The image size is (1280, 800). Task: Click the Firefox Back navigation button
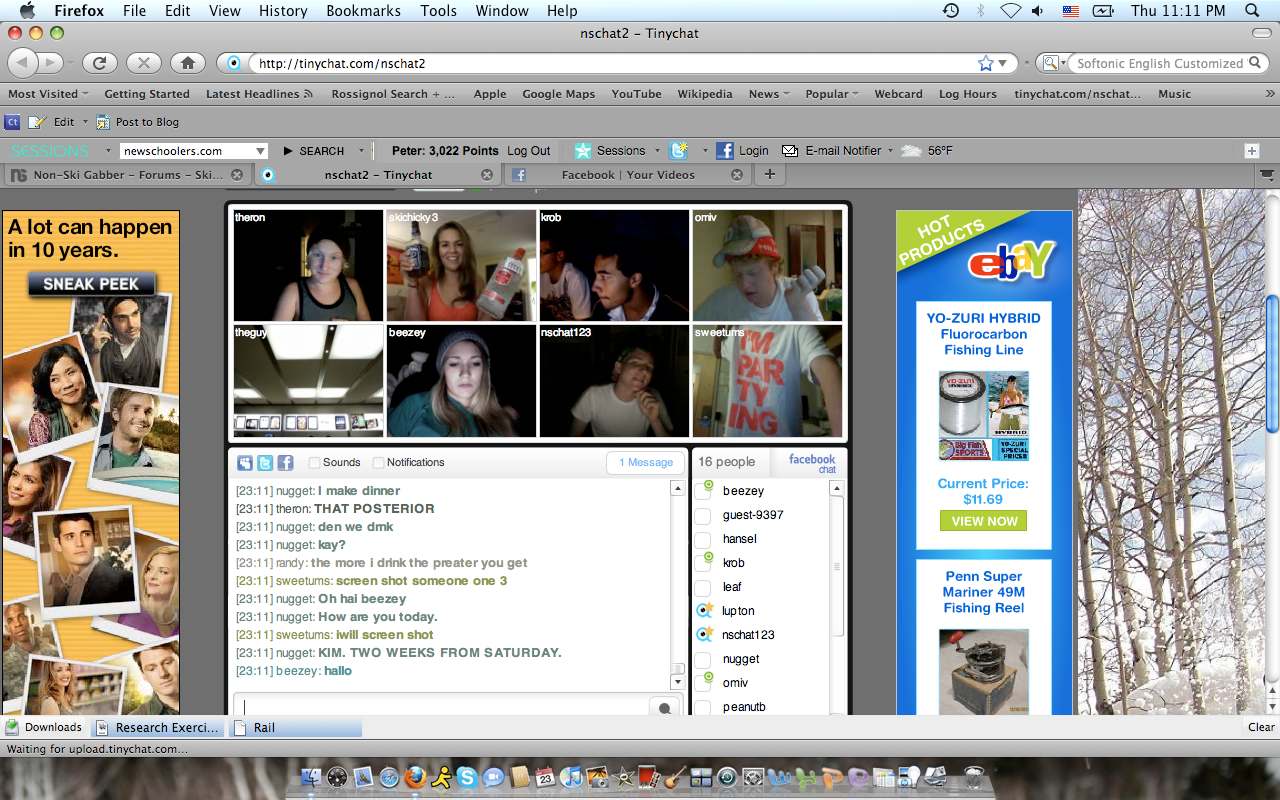24,62
